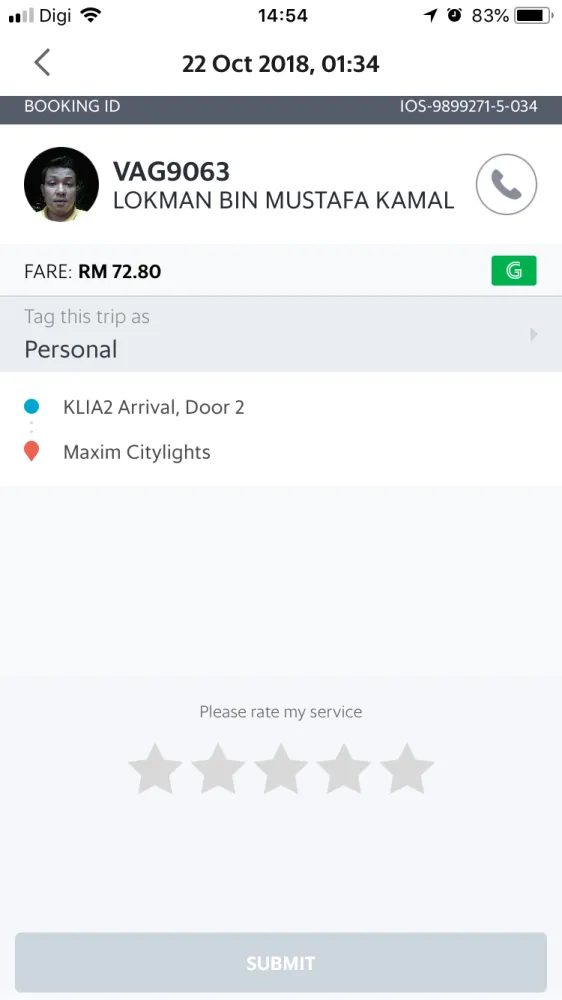562x1000 pixels.
Task: Submit the driver rating
Action: coord(281,962)
